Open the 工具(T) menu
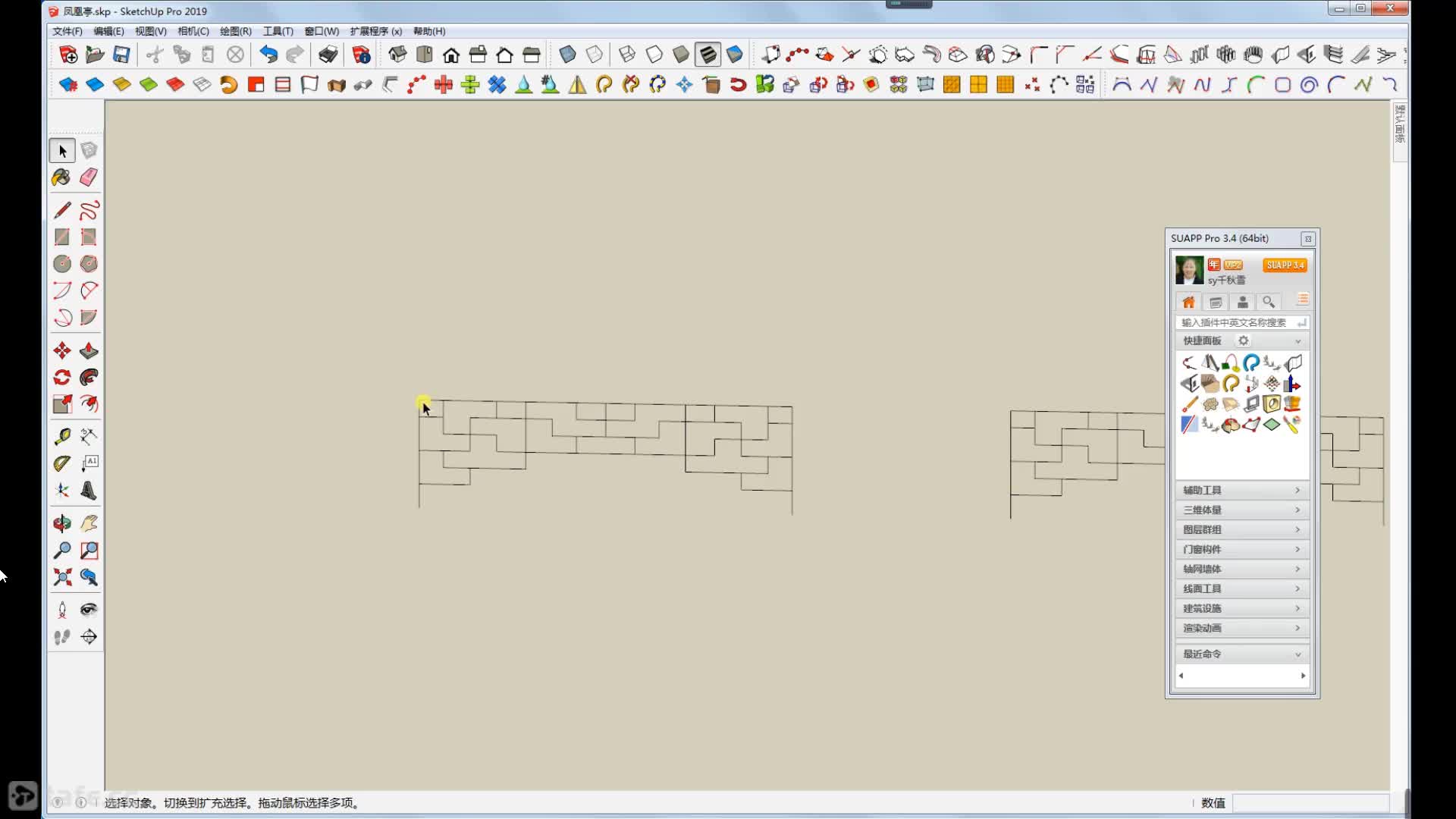Image resolution: width=1456 pixels, height=819 pixels. (x=278, y=31)
